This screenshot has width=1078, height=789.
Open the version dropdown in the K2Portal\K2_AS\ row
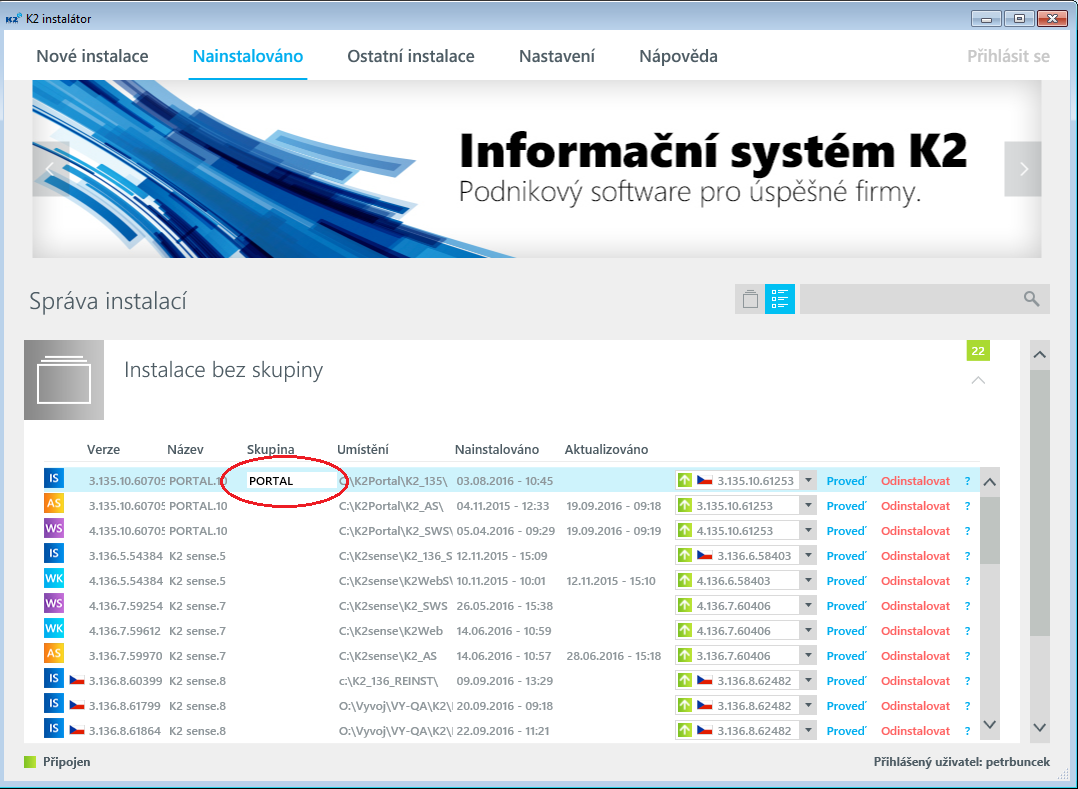click(x=808, y=506)
